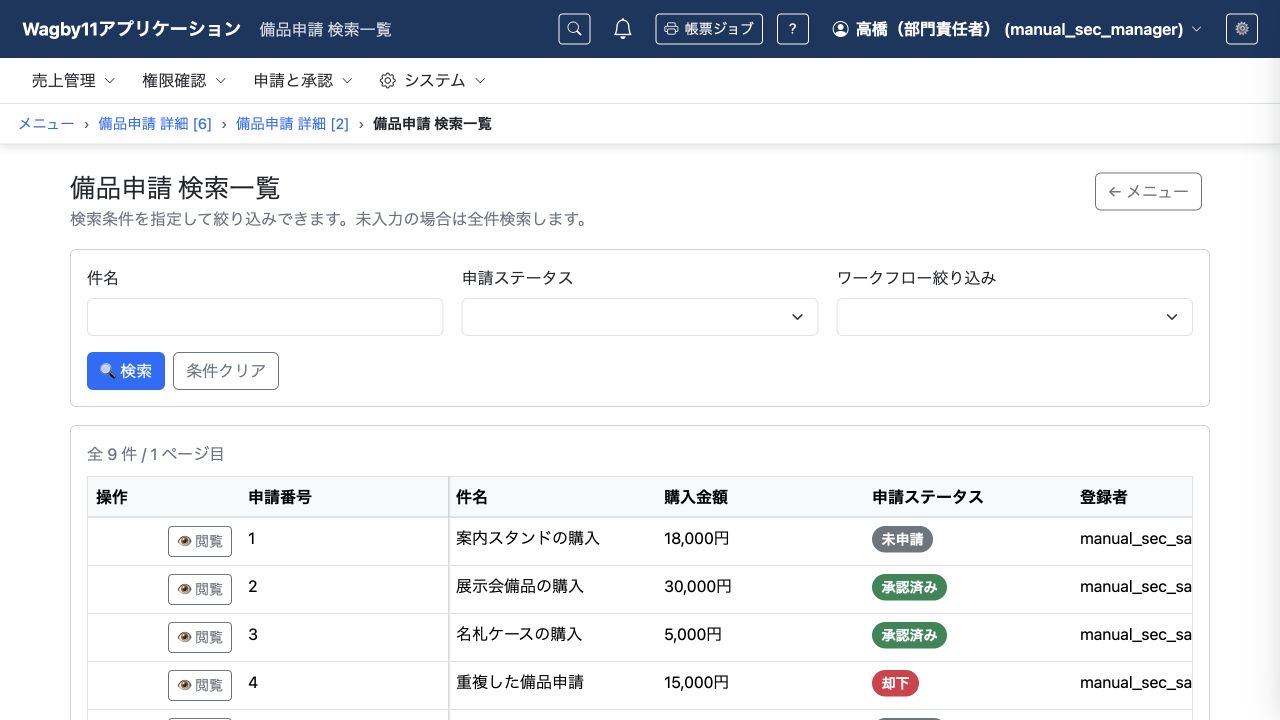Click 承認済み badge for 名札ケースの購入
Image resolution: width=1280 pixels, height=720 pixels.
coord(909,635)
